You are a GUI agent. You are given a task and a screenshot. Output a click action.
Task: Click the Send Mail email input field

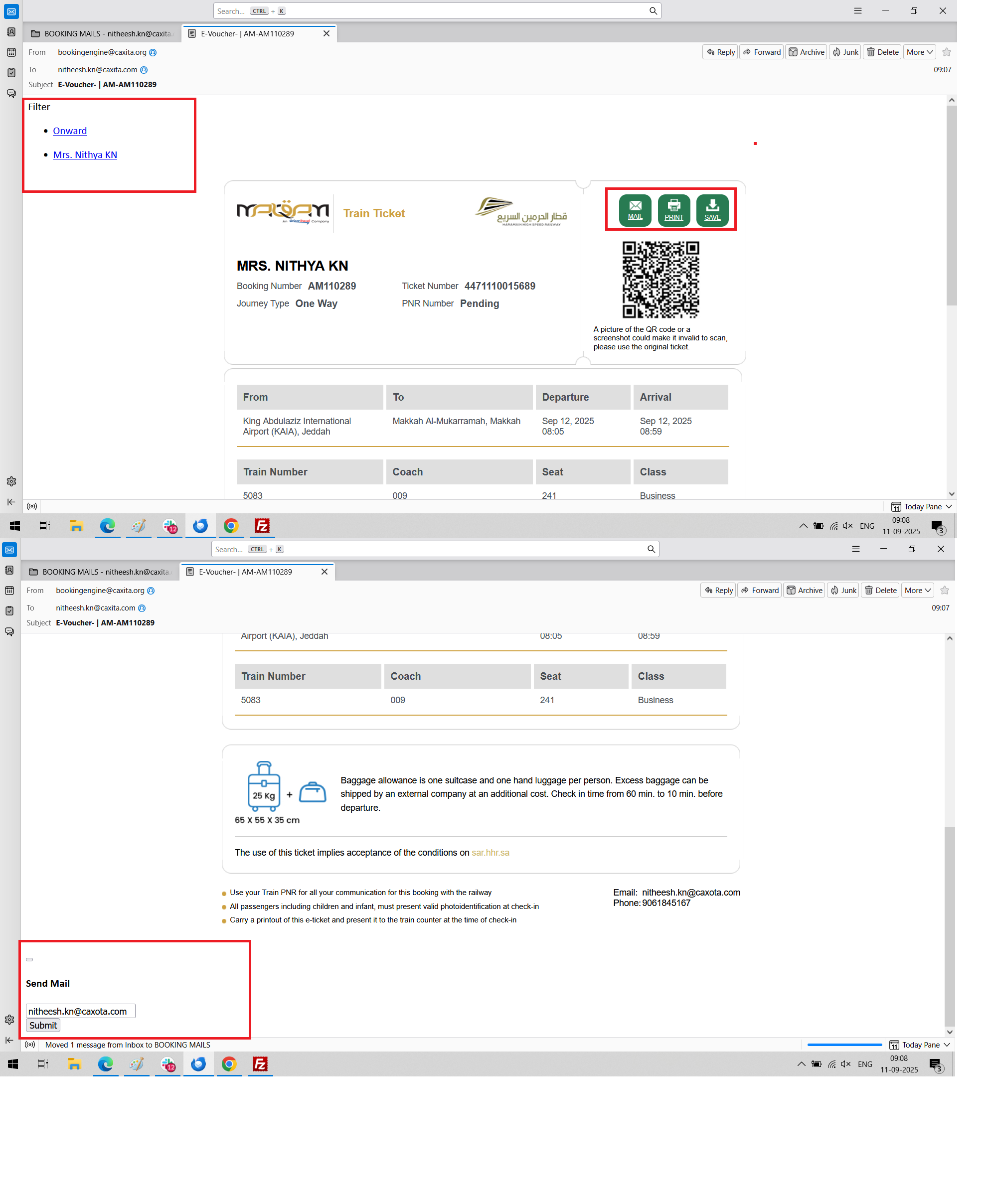click(x=80, y=1011)
